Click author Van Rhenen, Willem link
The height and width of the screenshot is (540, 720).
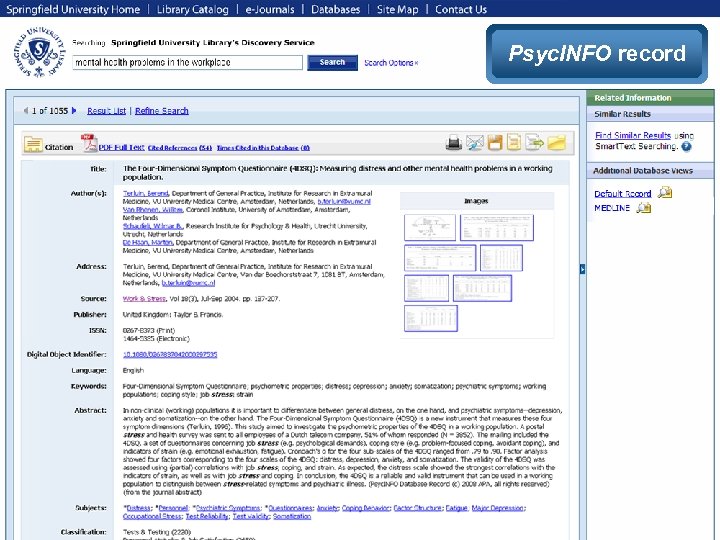pos(152,209)
